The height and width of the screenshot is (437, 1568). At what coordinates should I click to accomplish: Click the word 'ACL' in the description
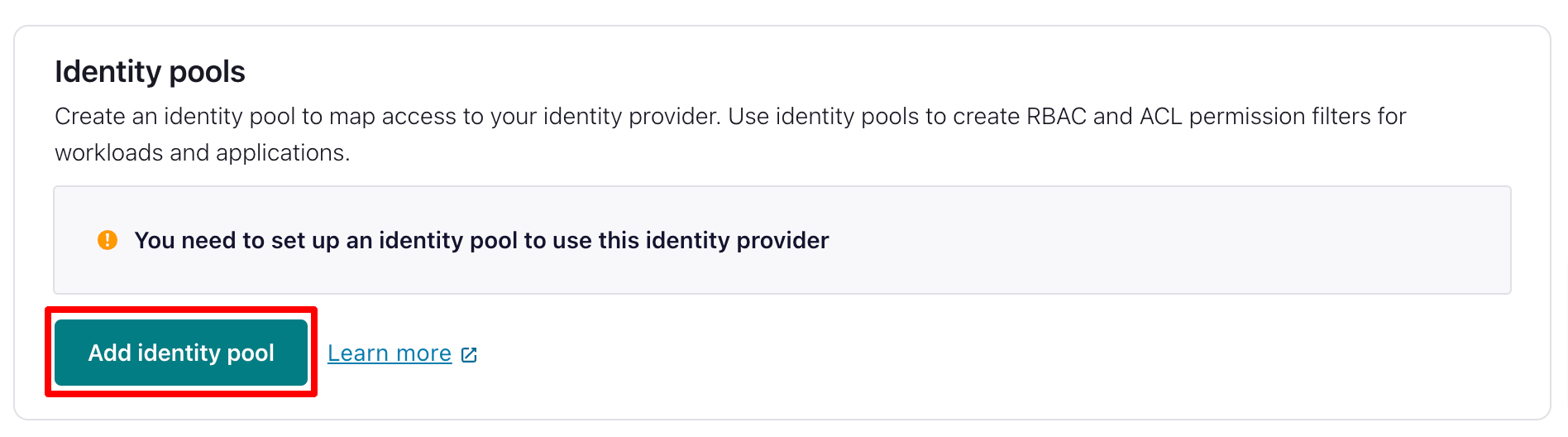point(1160,117)
